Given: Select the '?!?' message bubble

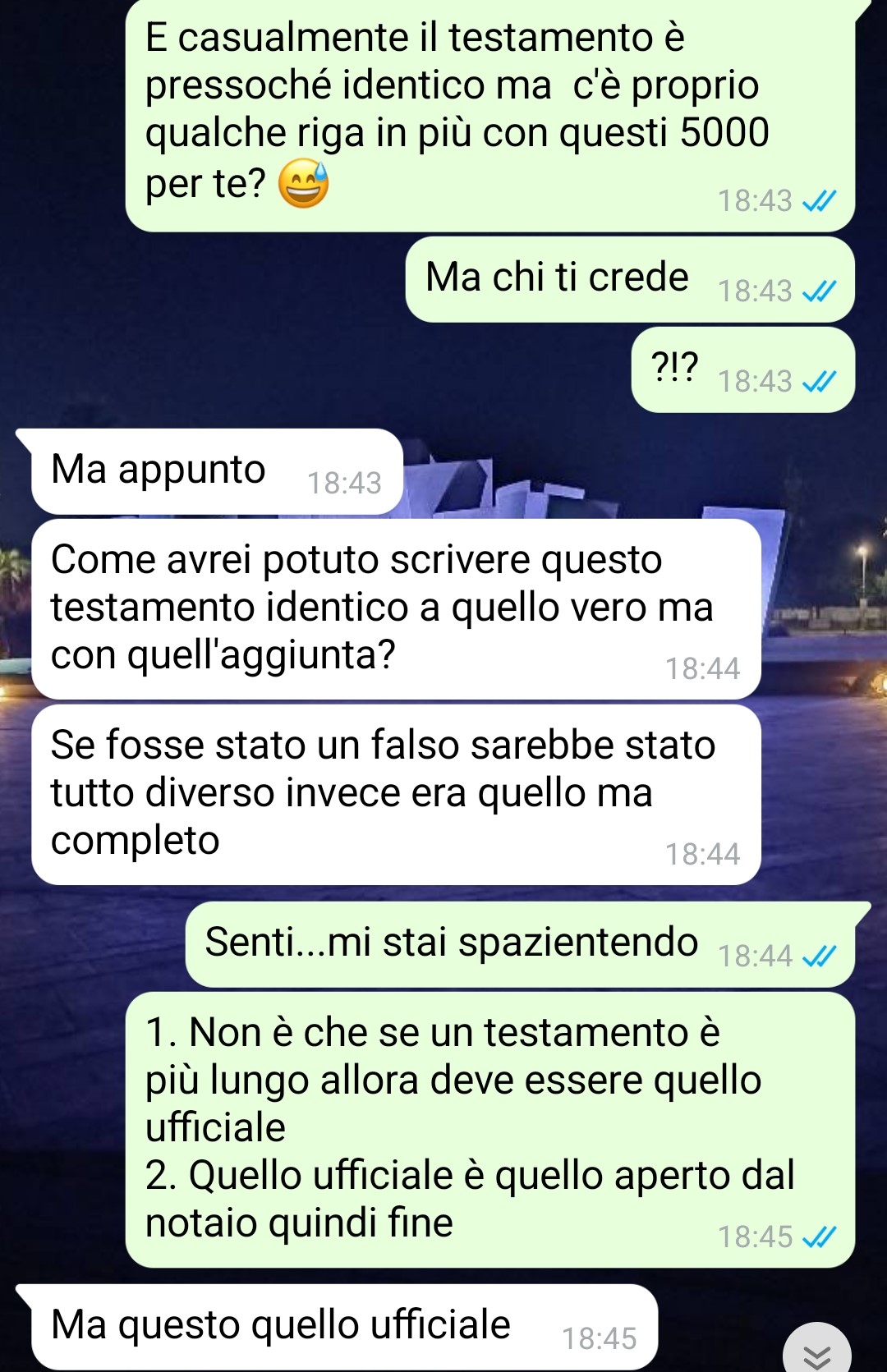Looking at the screenshot, I should pyautogui.click(x=743, y=369).
